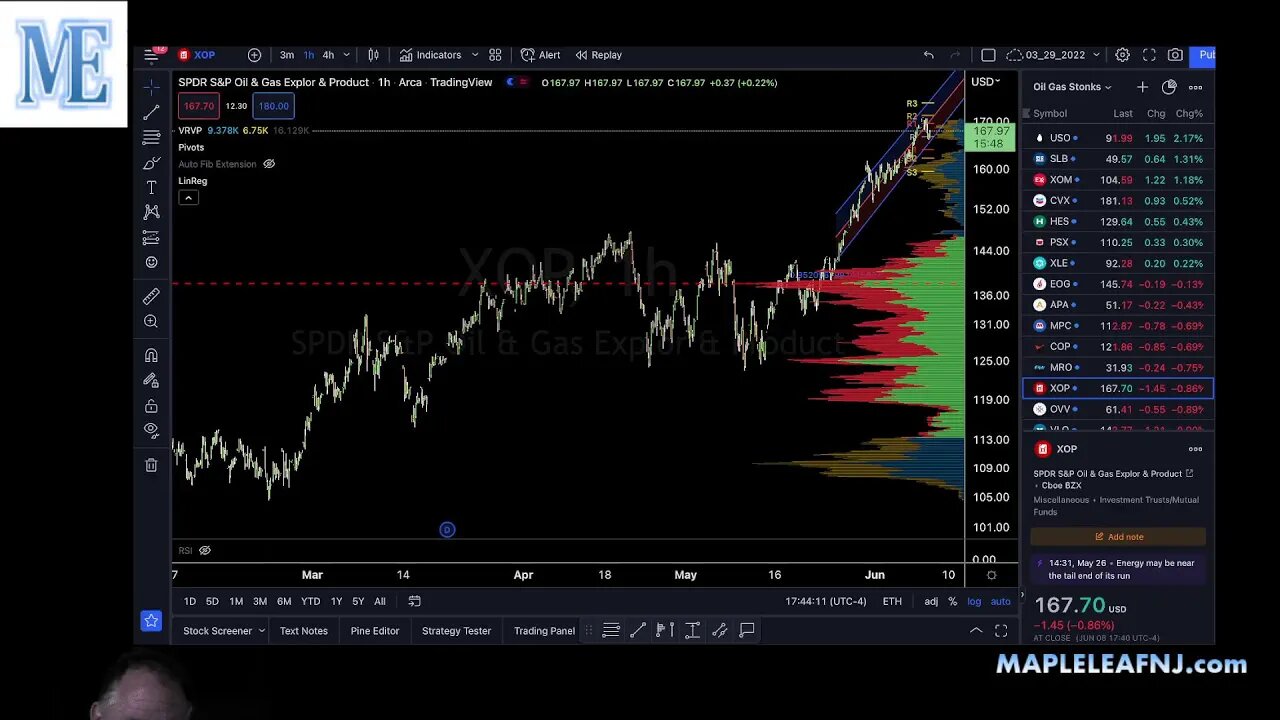This screenshot has height=720, width=1280.
Task: Switch to the 3m timeframe
Action: tap(287, 55)
